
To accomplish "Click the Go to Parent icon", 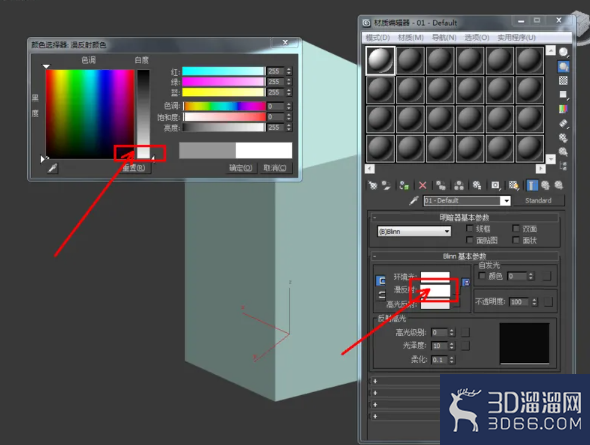I will [545, 185].
